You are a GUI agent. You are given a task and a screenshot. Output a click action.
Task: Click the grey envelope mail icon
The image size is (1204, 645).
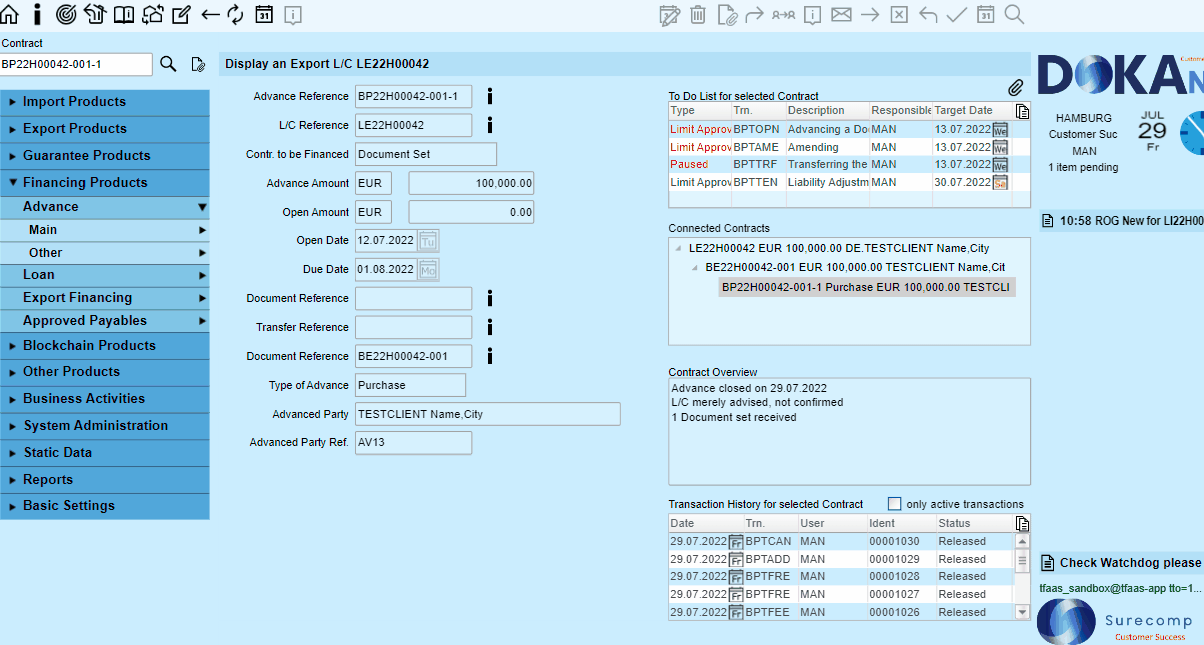pyautogui.click(x=841, y=14)
